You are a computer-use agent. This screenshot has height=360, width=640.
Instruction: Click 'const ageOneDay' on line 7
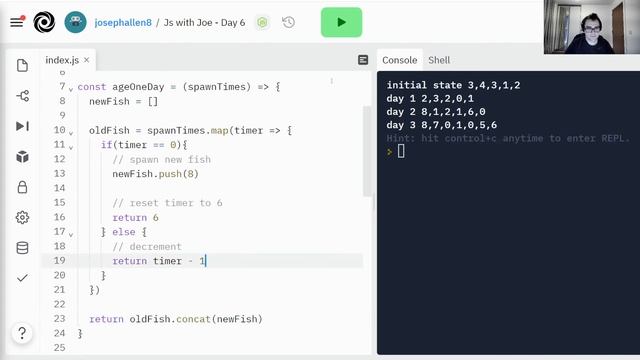pos(121,87)
